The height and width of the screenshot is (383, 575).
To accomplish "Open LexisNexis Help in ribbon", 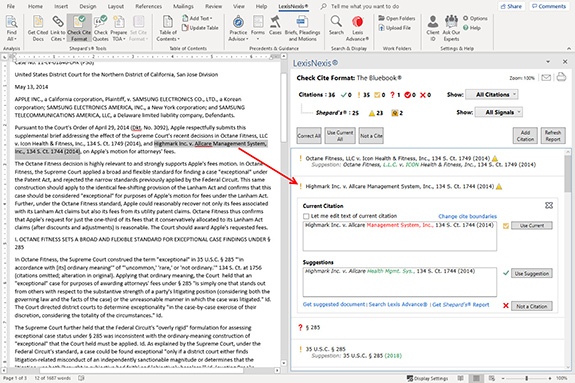I will click(x=472, y=28).
